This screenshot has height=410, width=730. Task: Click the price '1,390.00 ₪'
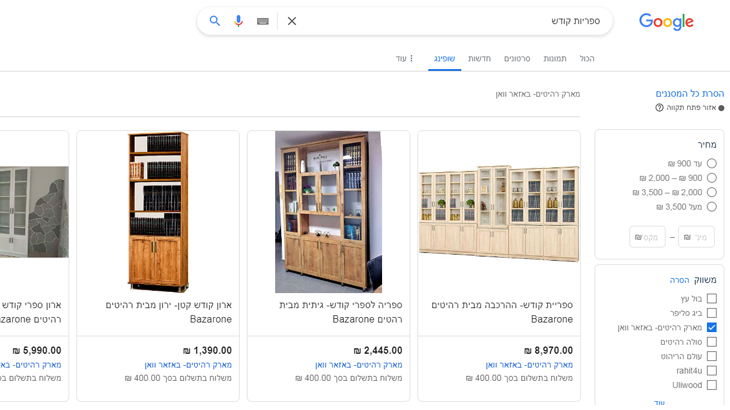click(207, 350)
